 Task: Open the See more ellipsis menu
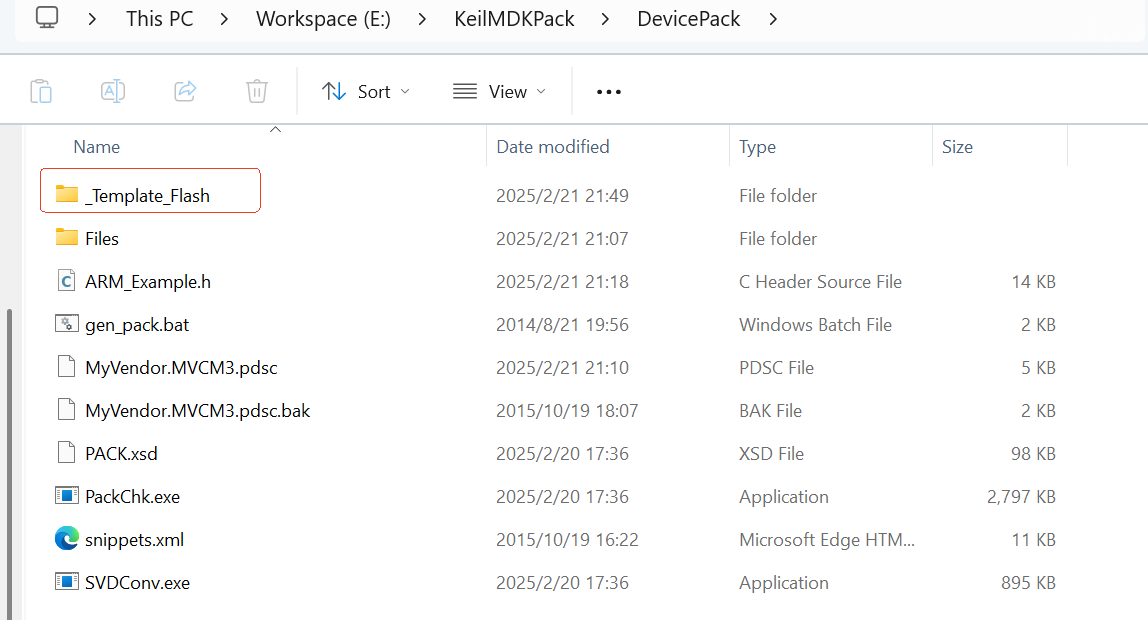point(609,91)
